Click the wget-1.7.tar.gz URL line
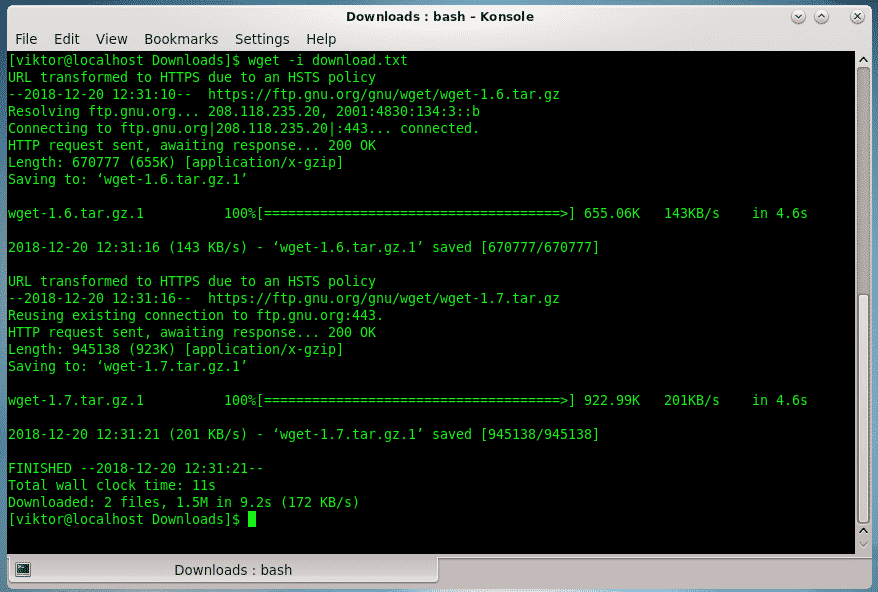Screen dimensions: 878x592 284,299
